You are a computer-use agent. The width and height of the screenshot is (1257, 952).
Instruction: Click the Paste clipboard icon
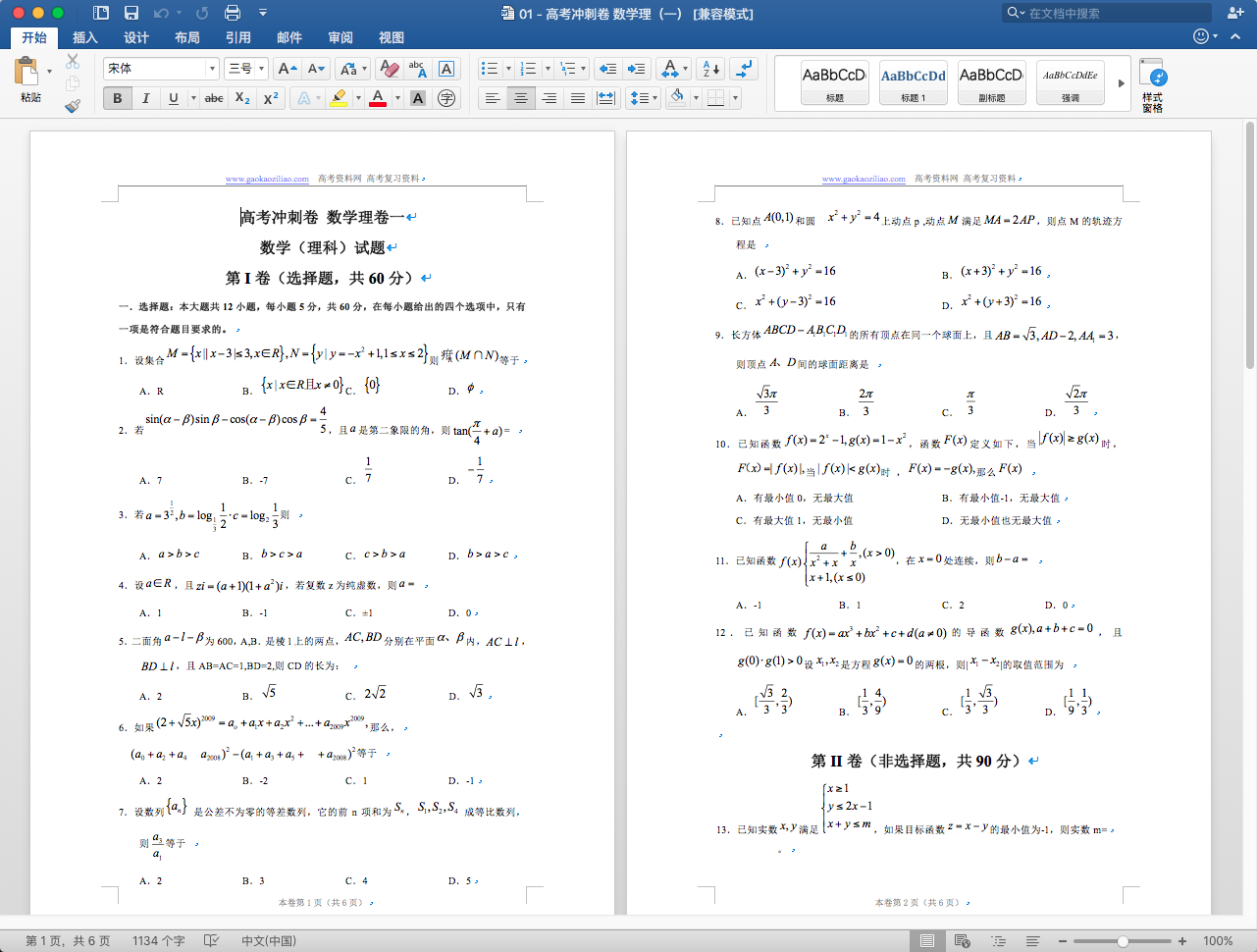(x=26, y=73)
